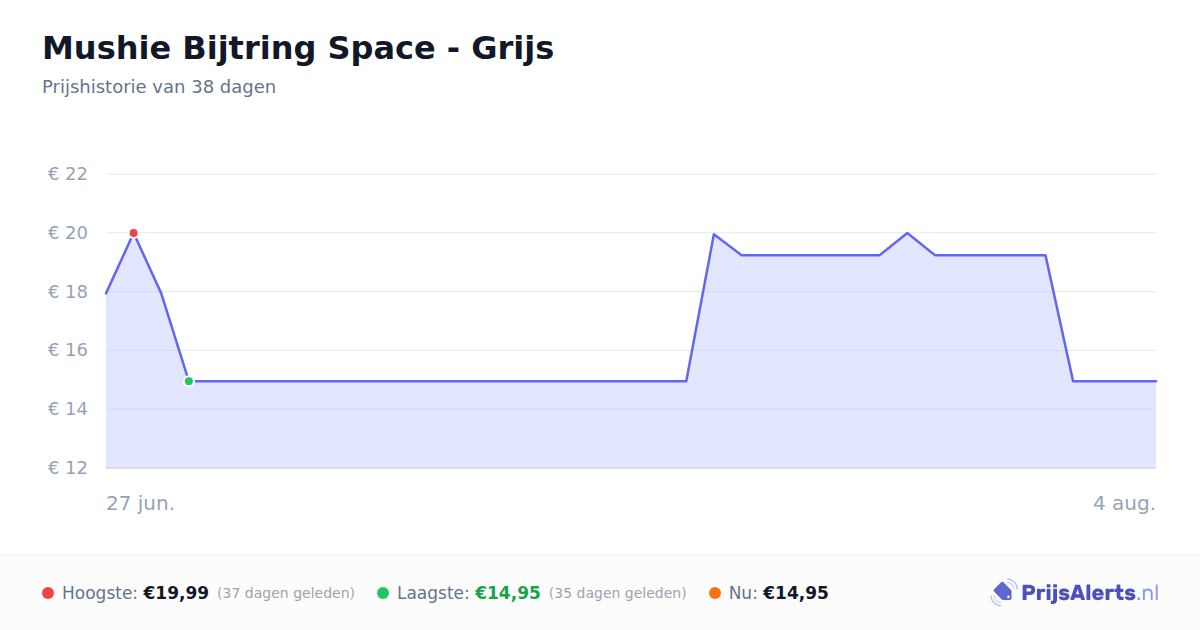The width and height of the screenshot is (1200, 630).
Task: Click the red highest price dot on chart
Action: [133, 233]
